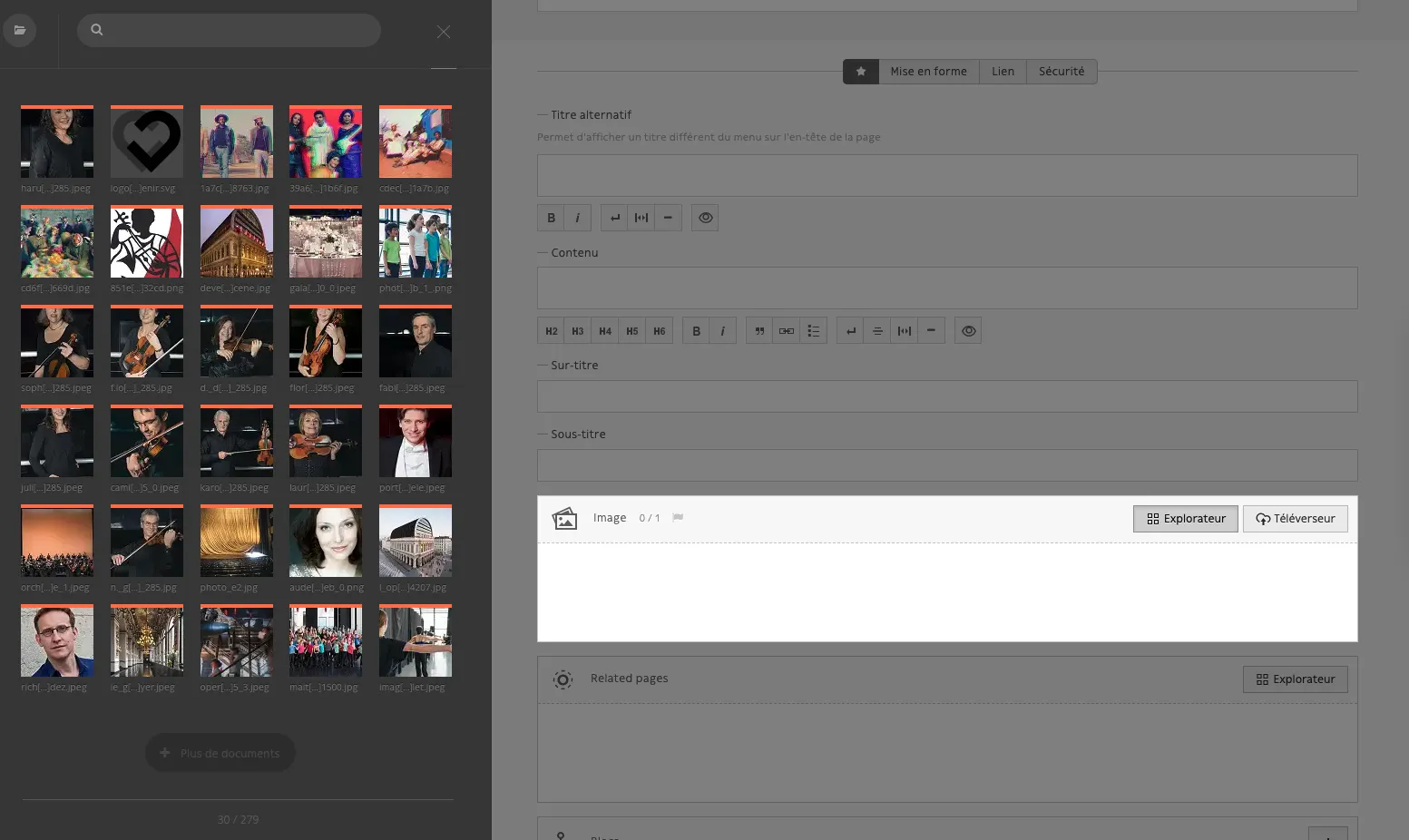This screenshot has height=840, width=1409.
Task: Select thumbnail aude[...]eb_0.png
Action: 326,542
